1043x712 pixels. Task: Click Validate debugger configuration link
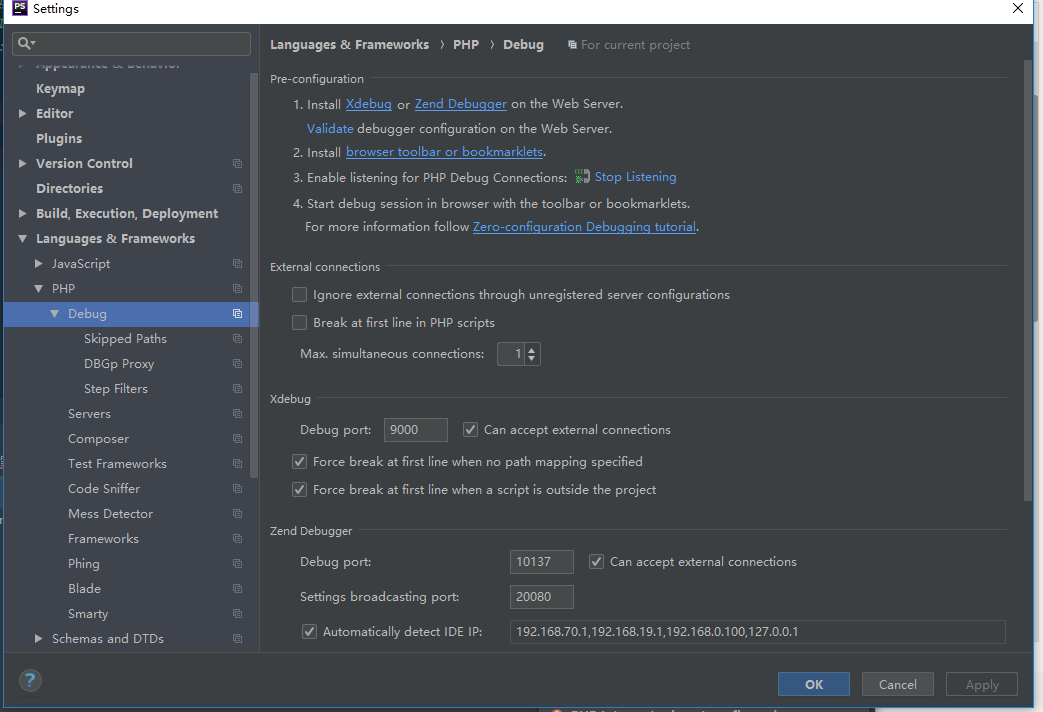tap(330, 128)
